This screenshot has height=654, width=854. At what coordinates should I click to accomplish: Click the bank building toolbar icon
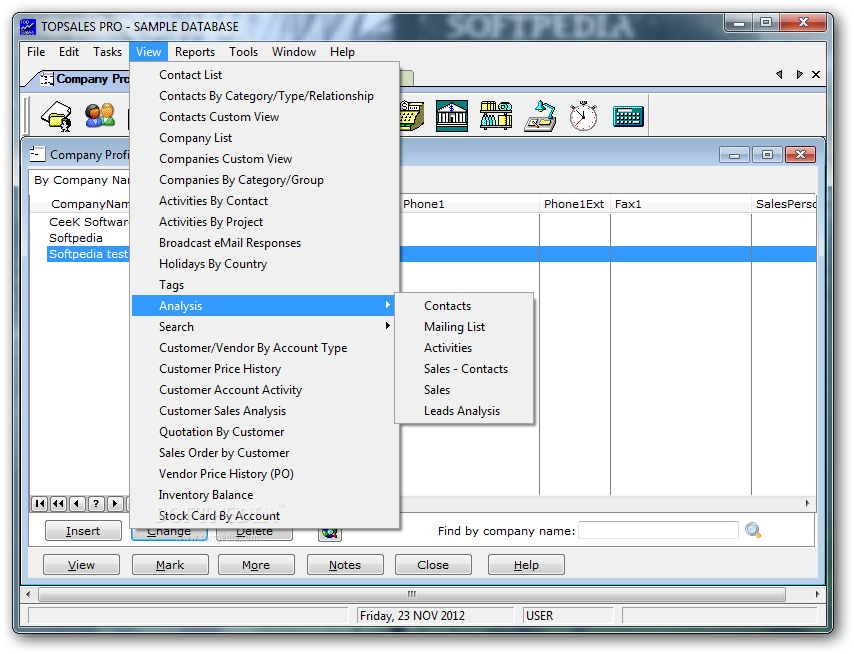pos(452,115)
